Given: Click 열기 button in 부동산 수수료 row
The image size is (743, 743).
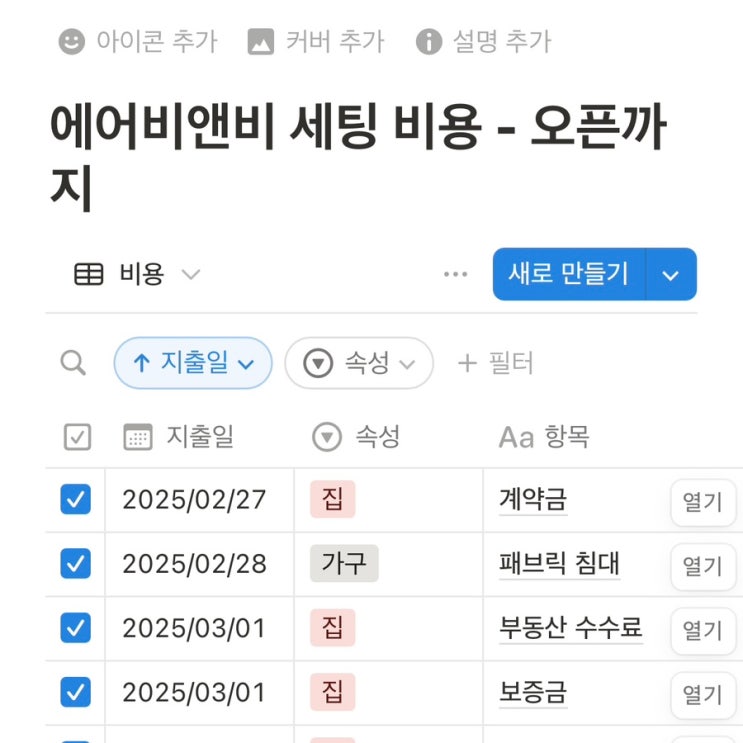Looking at the screenshot, I should click(703, 631).
